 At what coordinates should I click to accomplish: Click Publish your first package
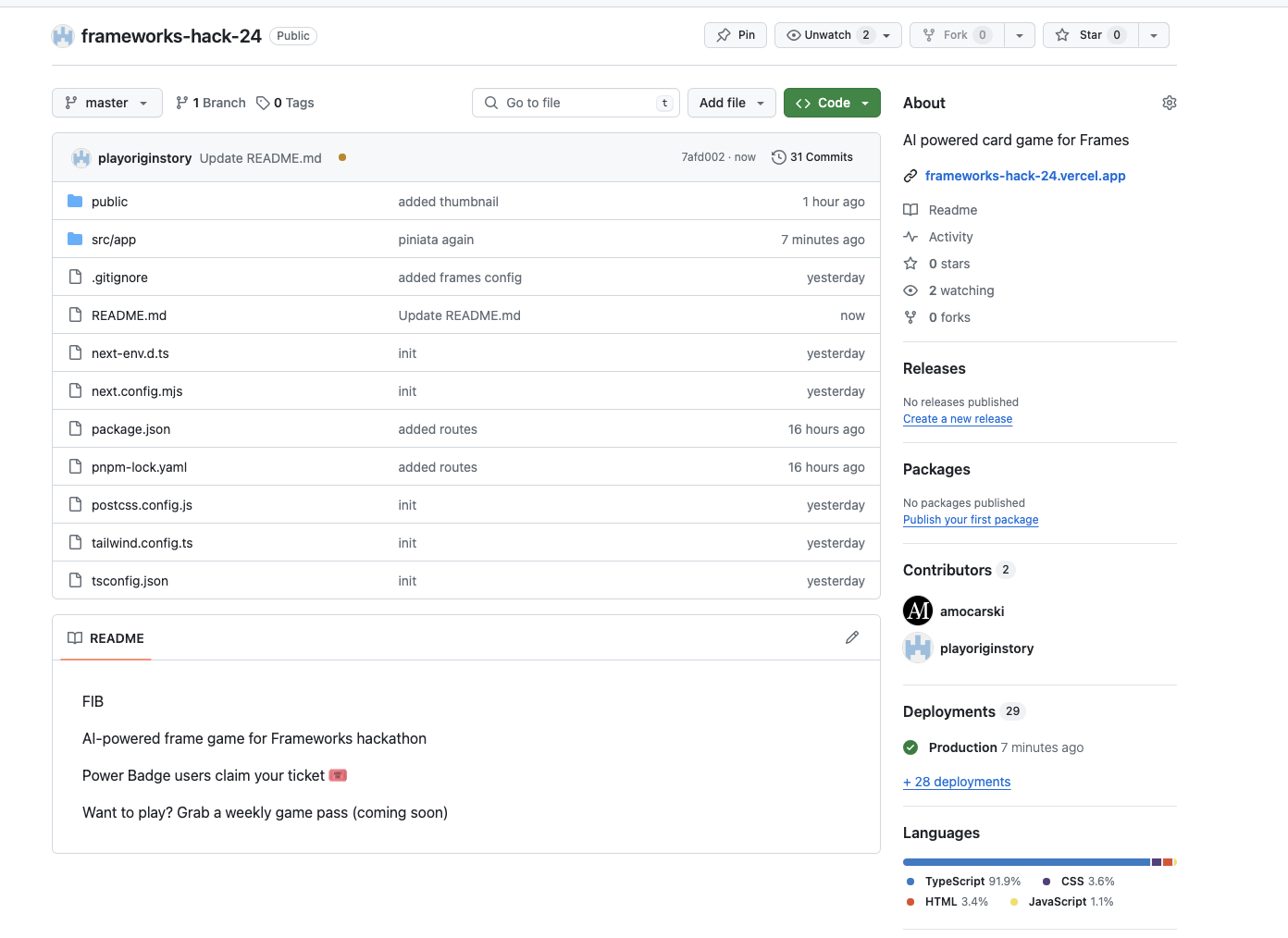[x=971, y=520]
